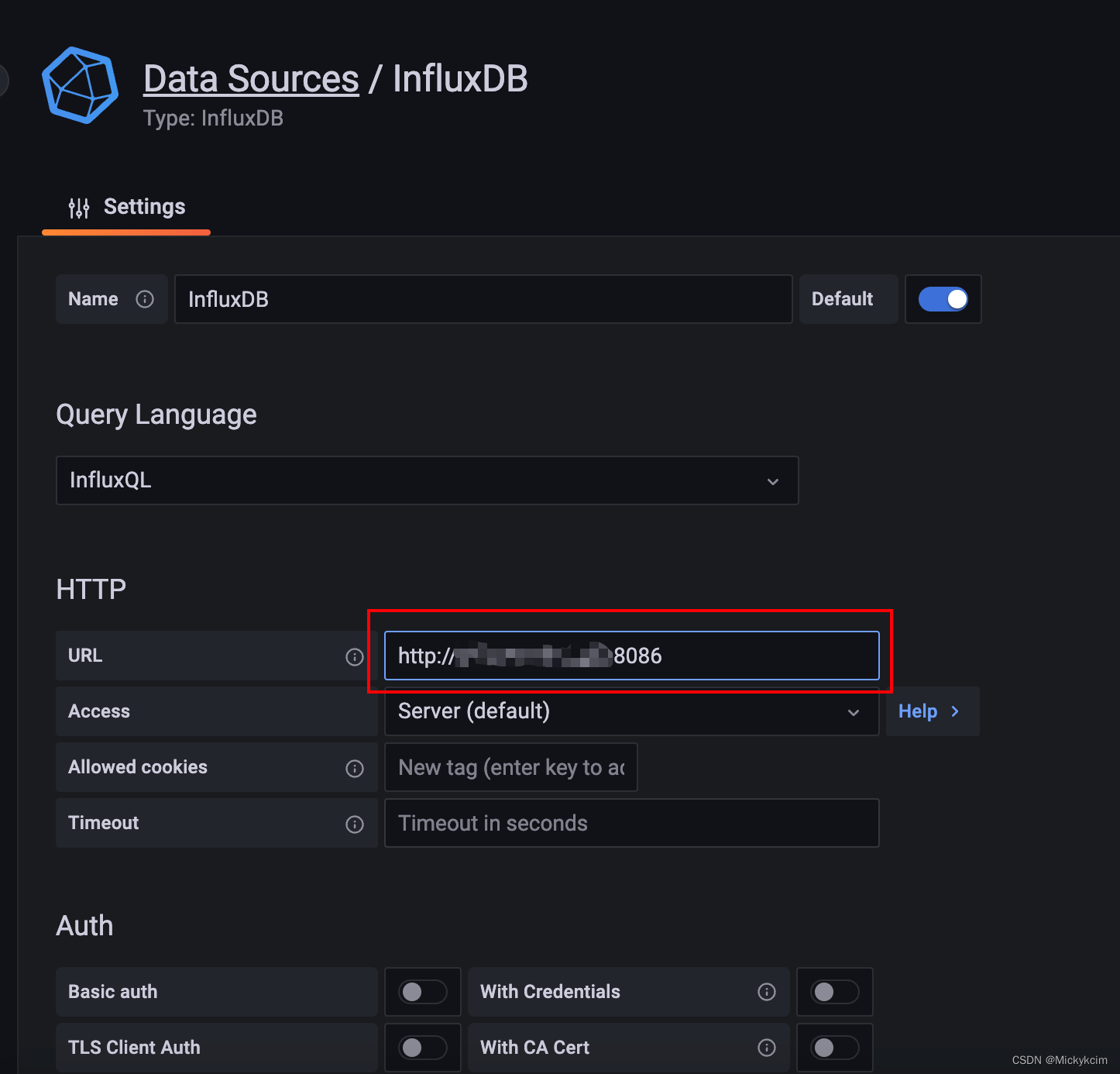Turn on the TLS Client Auth toggle
The image size is (1120, 1074).
coord(422,1048)
